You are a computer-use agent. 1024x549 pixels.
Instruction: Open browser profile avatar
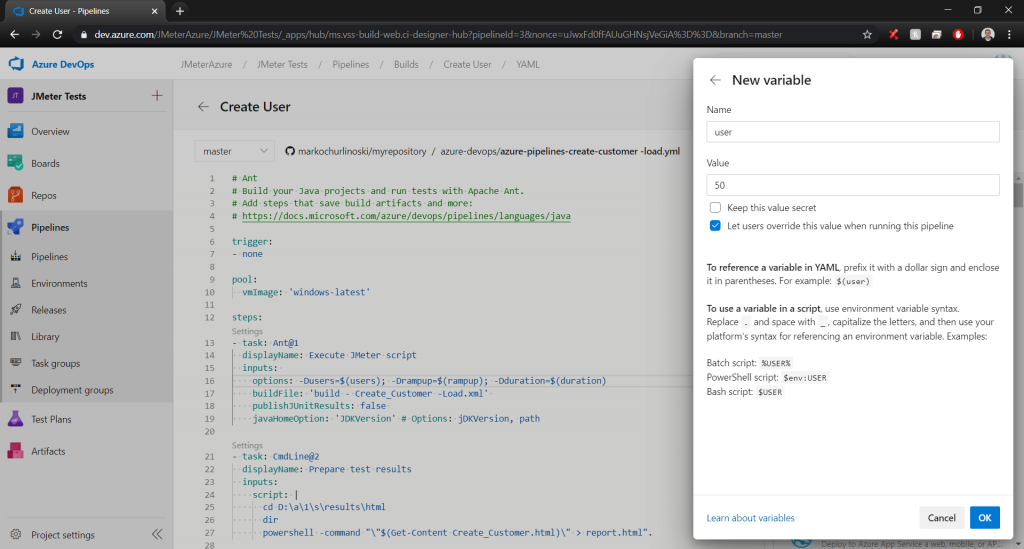coord(988,35)
